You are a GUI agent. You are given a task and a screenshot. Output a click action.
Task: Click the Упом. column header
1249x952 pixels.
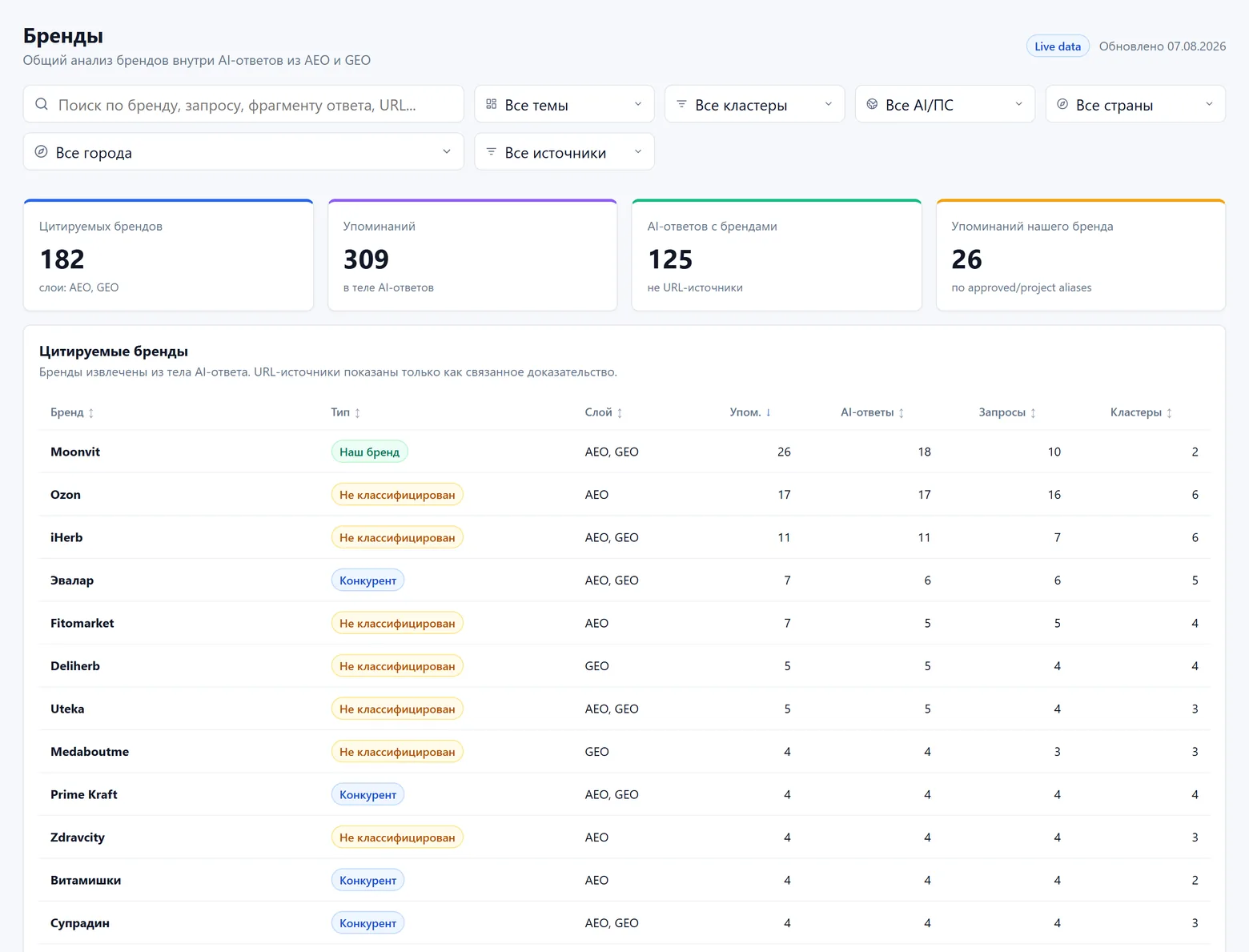coord(750,412)
